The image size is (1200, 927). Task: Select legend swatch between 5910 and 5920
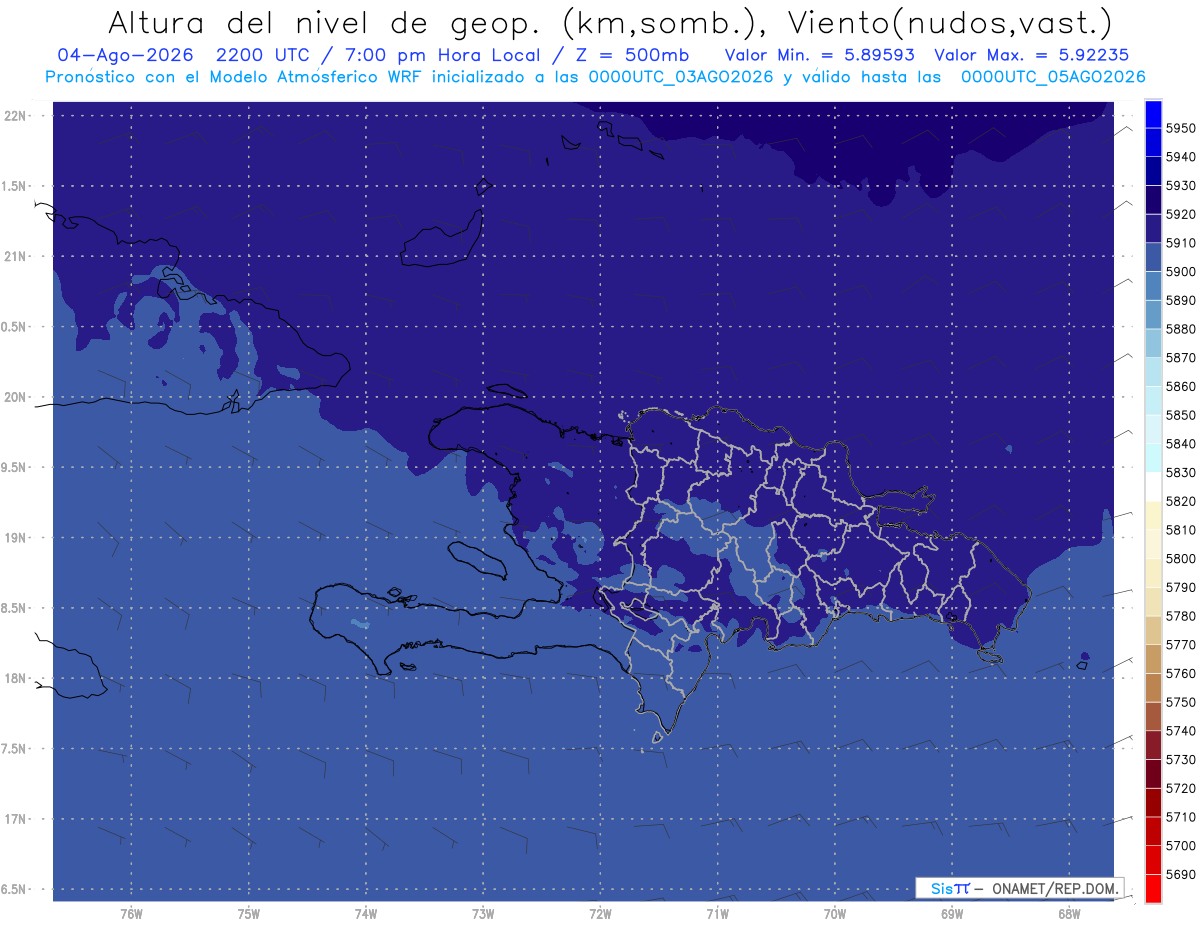1153,229
